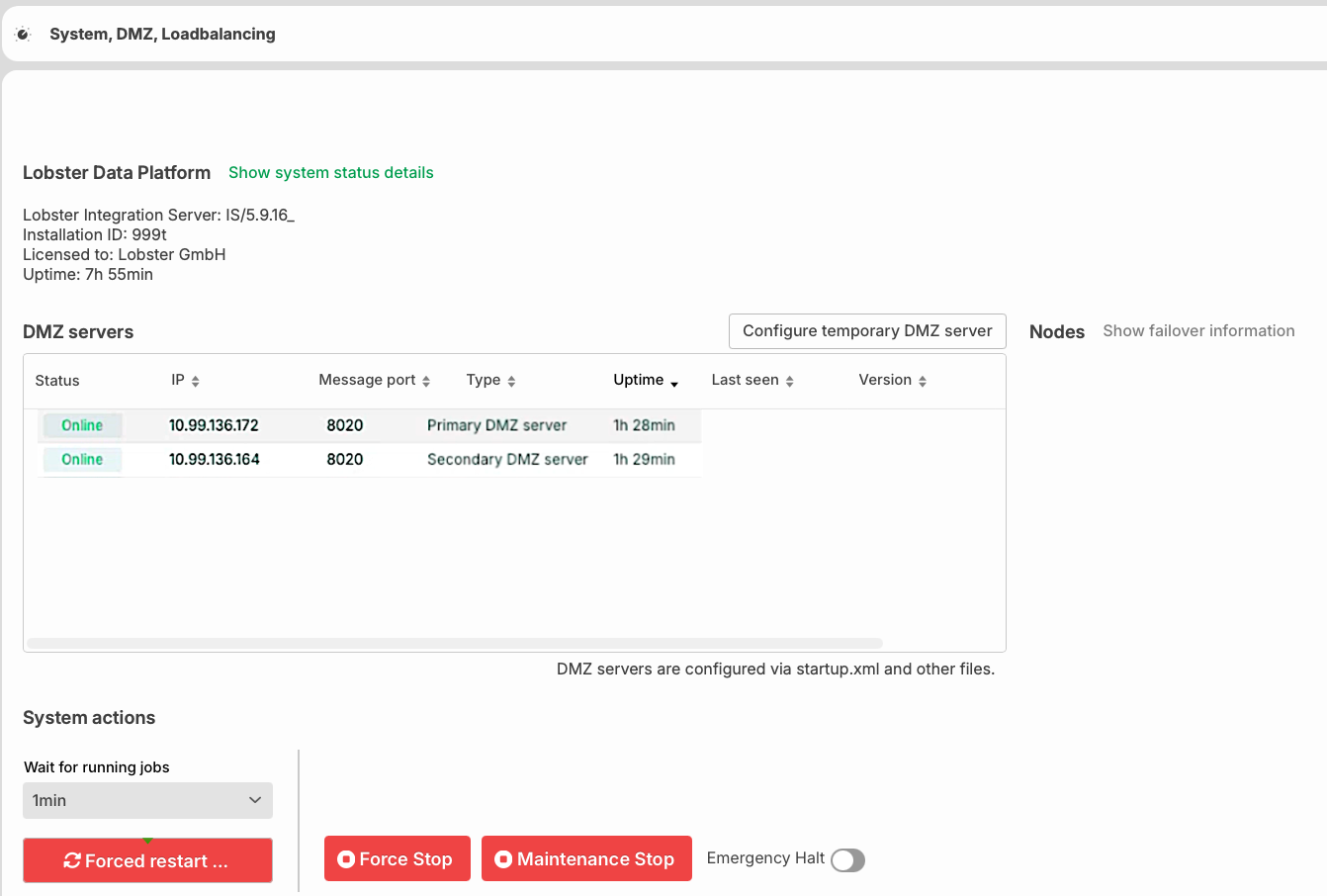The image size is (1327, 896).
Task: Sort by Uptime column arrow
Action: pos(674,384)
